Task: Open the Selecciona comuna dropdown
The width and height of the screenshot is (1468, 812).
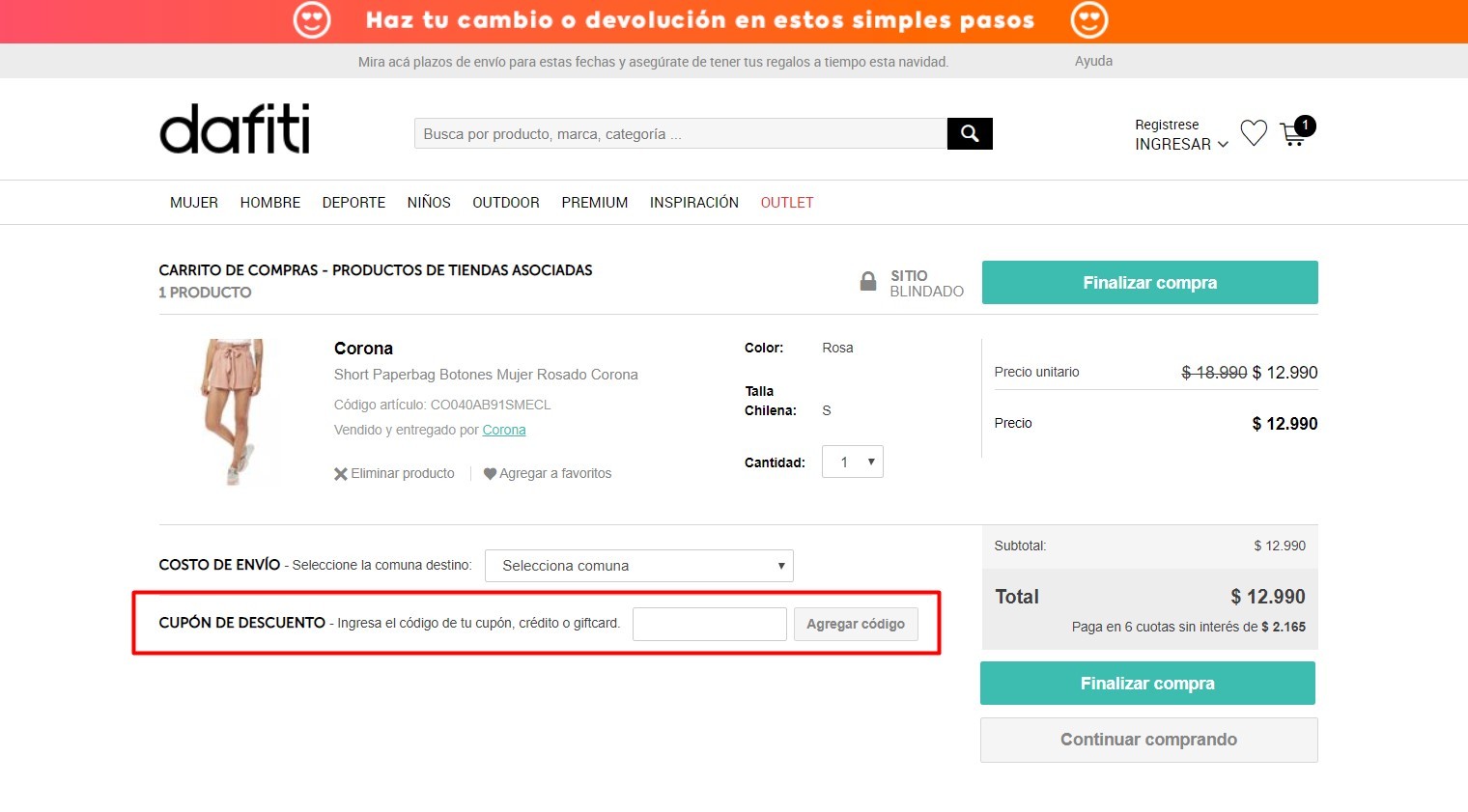Action: (638, 566)
